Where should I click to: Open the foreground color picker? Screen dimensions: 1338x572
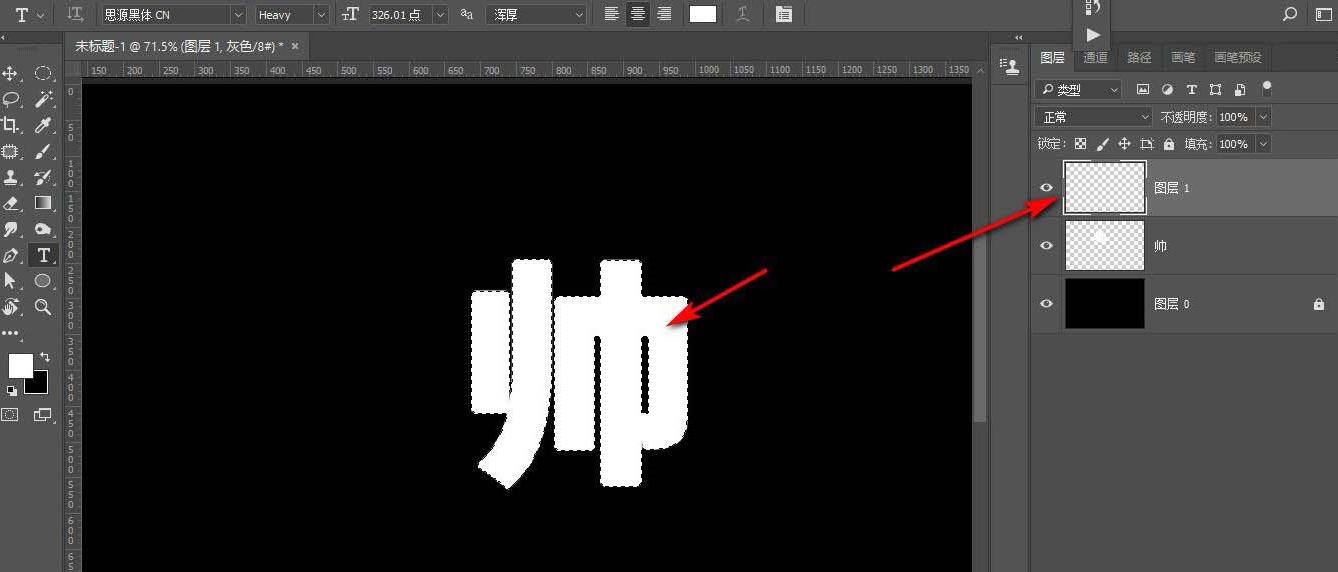pos(20,366)
